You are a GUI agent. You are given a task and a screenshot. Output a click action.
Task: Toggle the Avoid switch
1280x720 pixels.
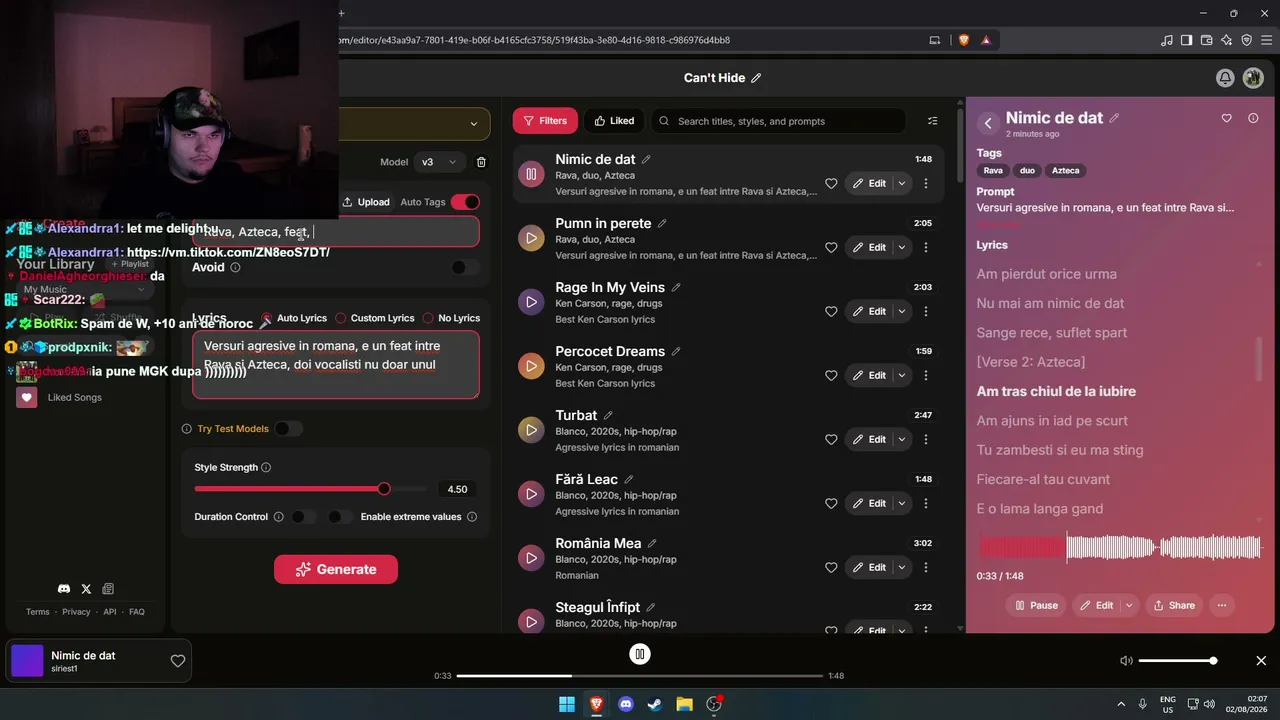click(x=465, y=267)
